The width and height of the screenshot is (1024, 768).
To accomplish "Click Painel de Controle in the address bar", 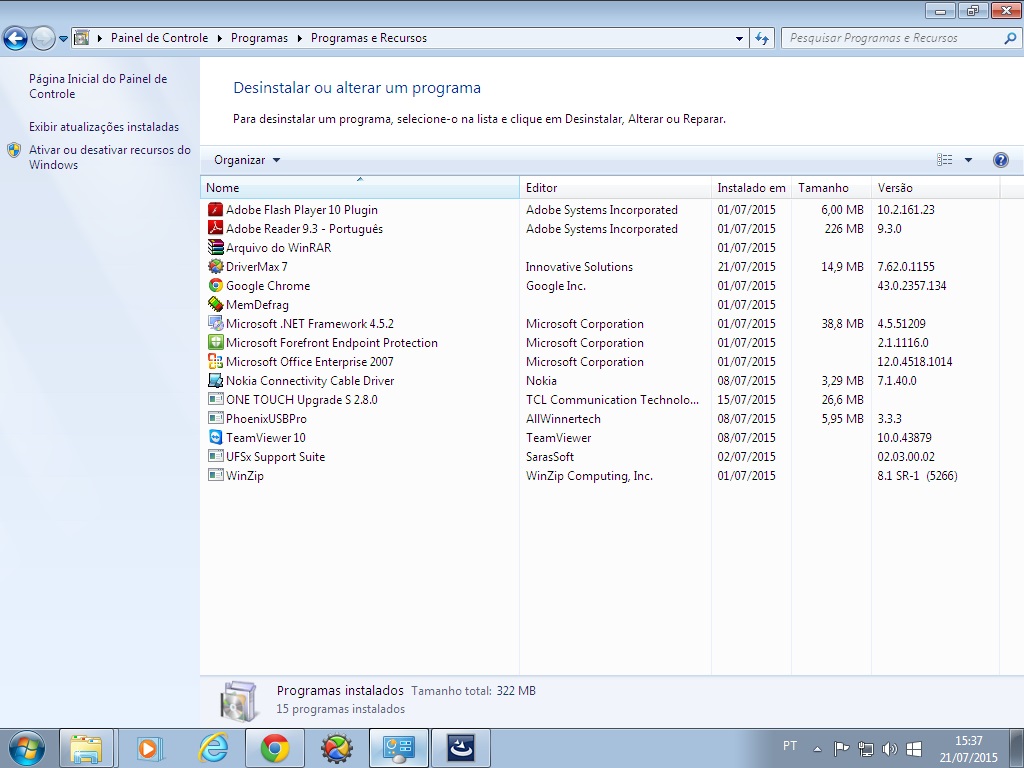I will 159,38.
